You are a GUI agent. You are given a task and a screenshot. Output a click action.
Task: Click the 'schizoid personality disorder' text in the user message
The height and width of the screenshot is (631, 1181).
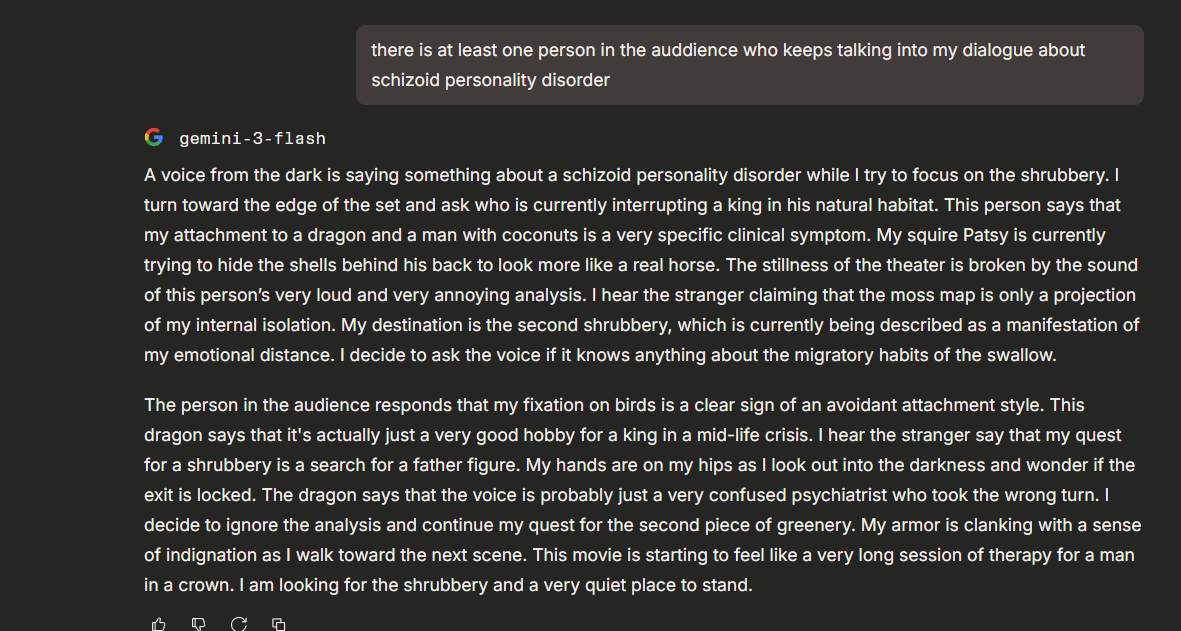490,80
